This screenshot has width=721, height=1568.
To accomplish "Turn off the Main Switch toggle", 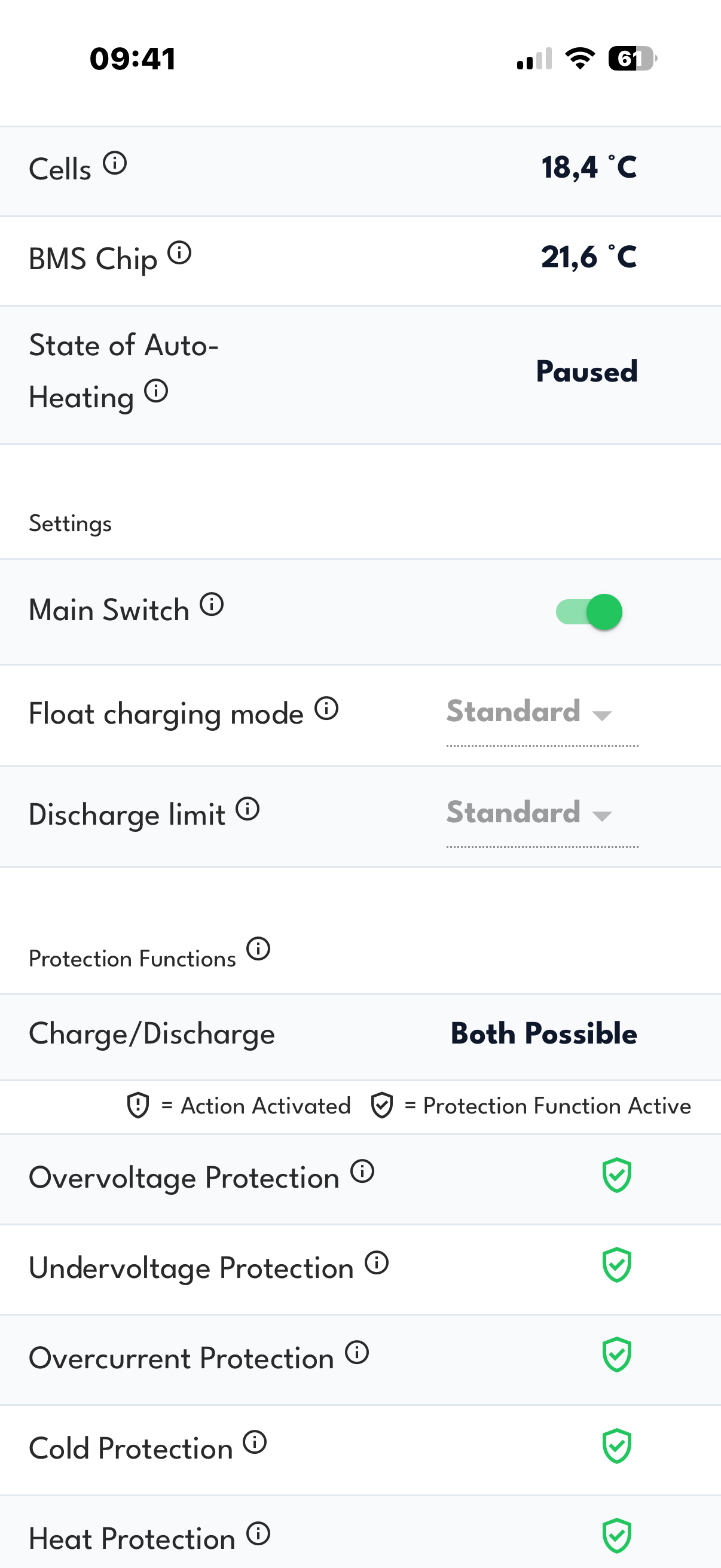I will [589, 612].
